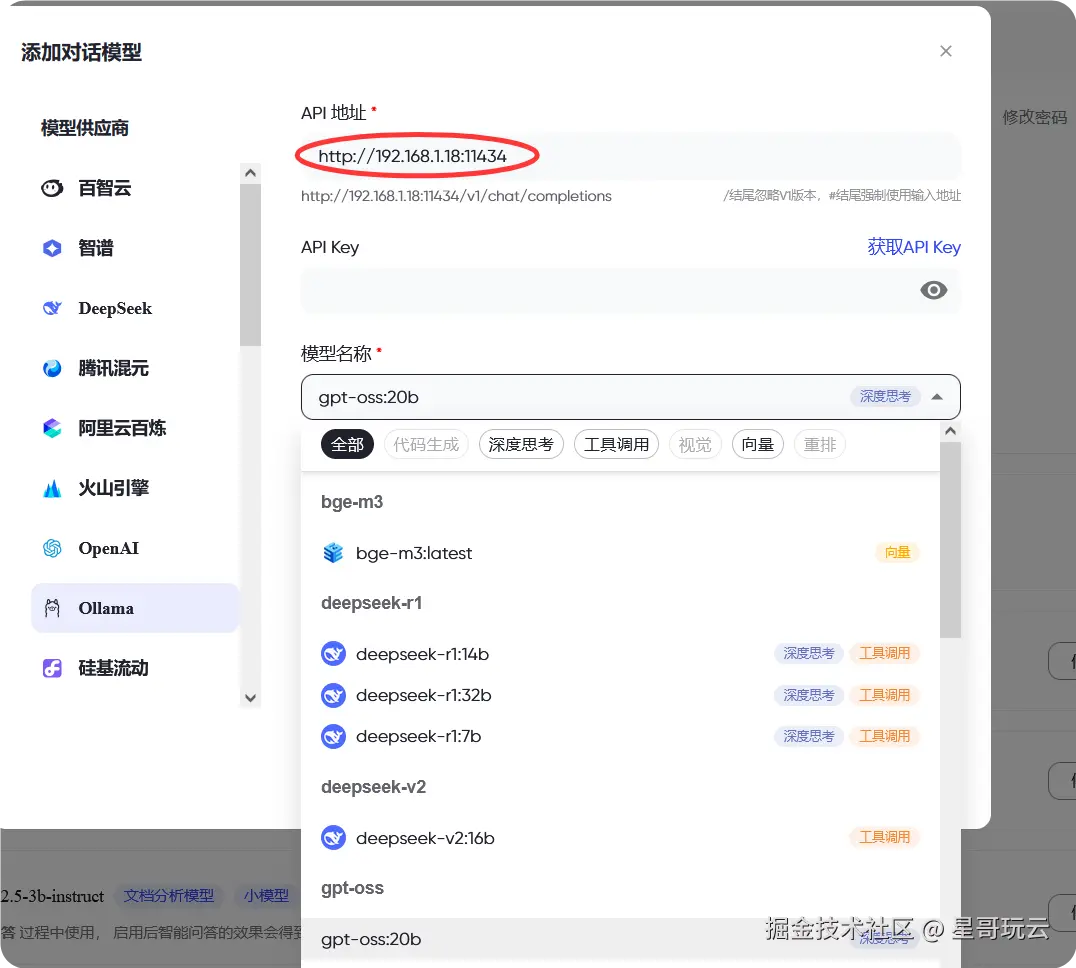Click the deepseek-r1:32b model icon
1076x968 pixels.
point(334,696)
